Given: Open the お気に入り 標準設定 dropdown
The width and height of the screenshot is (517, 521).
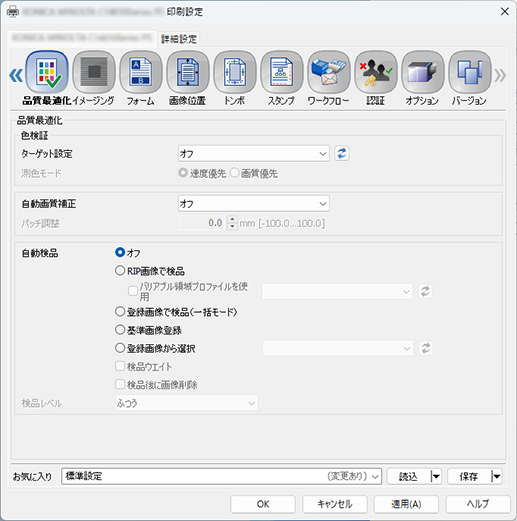Looking at the screenshot, I should [222, 476].
